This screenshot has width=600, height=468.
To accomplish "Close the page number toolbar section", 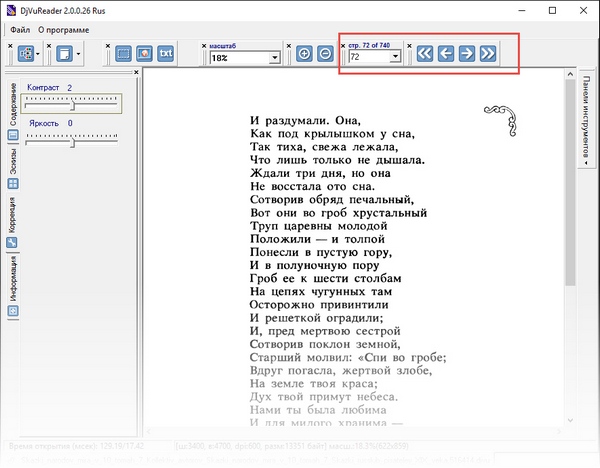I will click(x=343, y=46).
